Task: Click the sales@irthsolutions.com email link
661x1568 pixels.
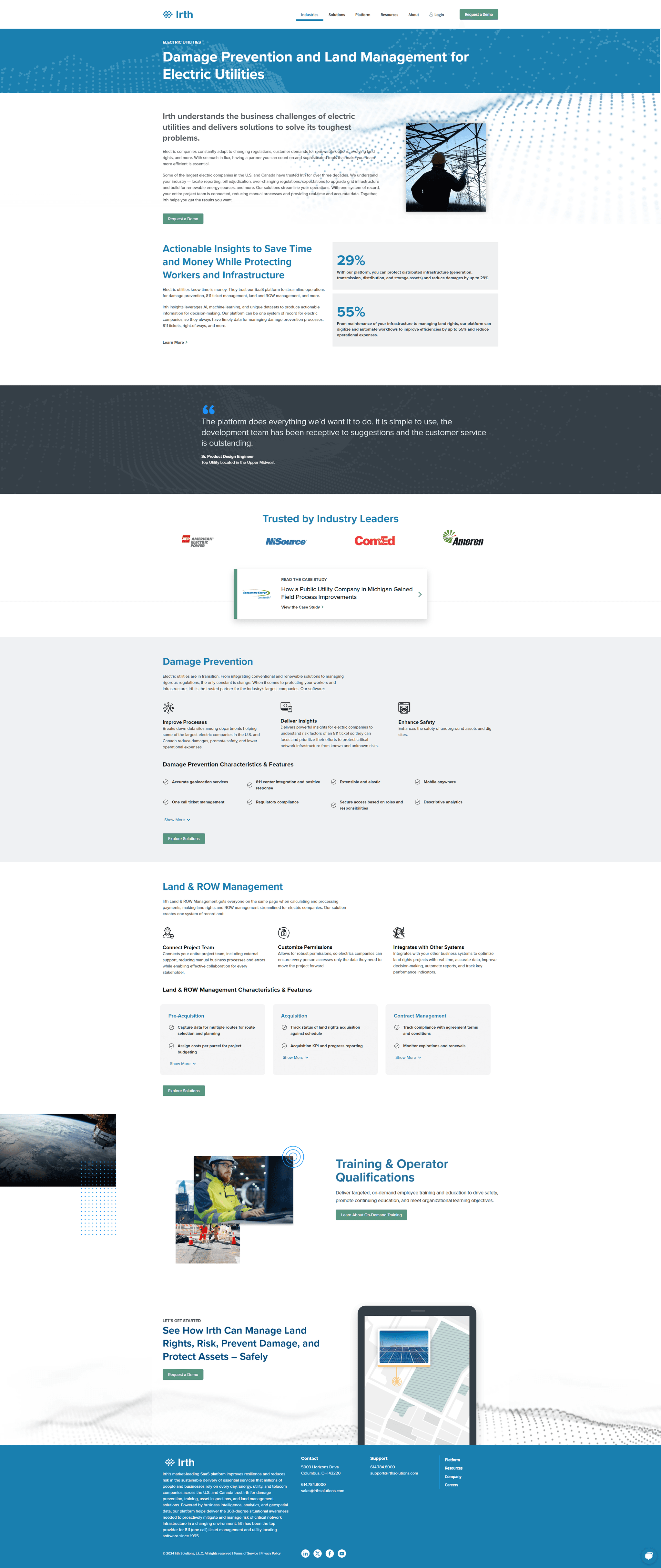Action: click(x=322, y=1491)
